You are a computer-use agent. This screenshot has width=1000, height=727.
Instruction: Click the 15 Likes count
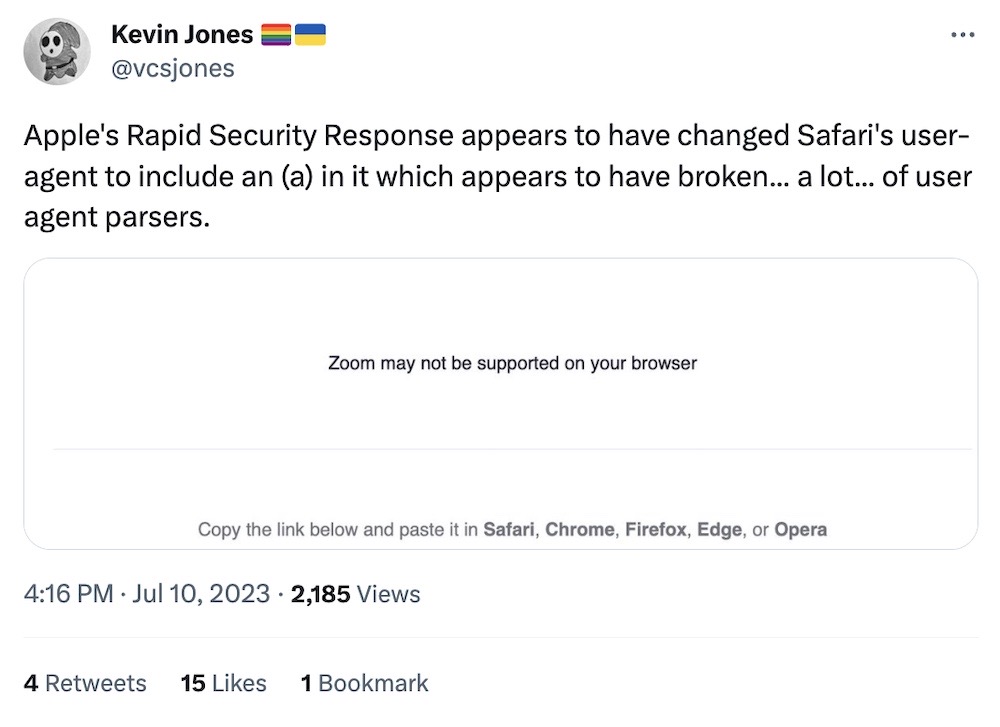click(222, 683)
